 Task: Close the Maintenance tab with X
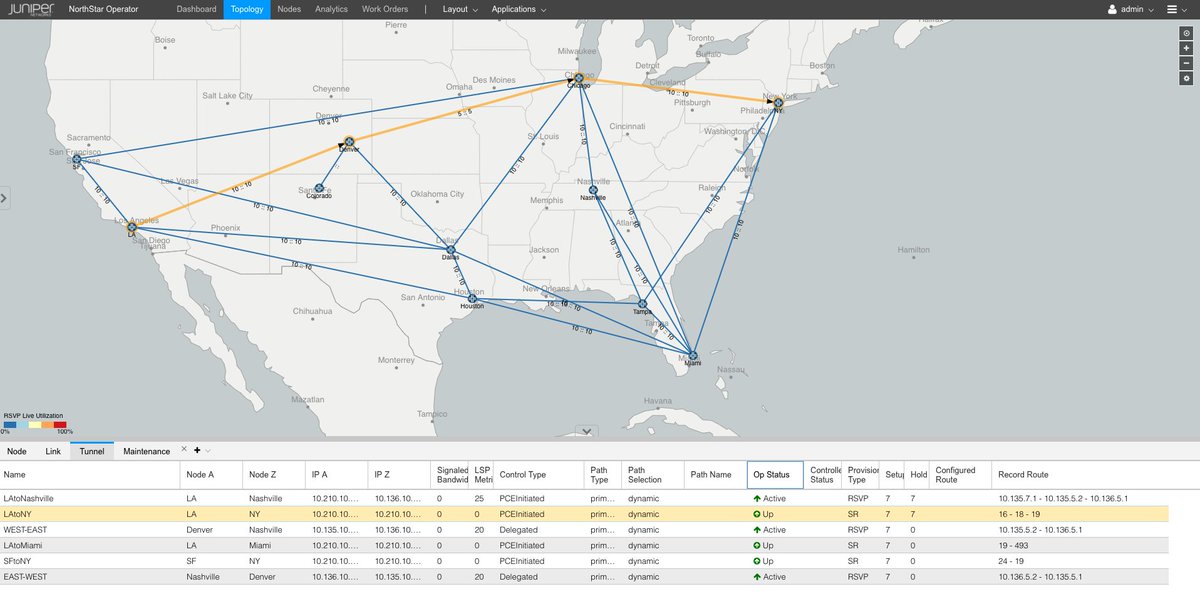(184, 450)
